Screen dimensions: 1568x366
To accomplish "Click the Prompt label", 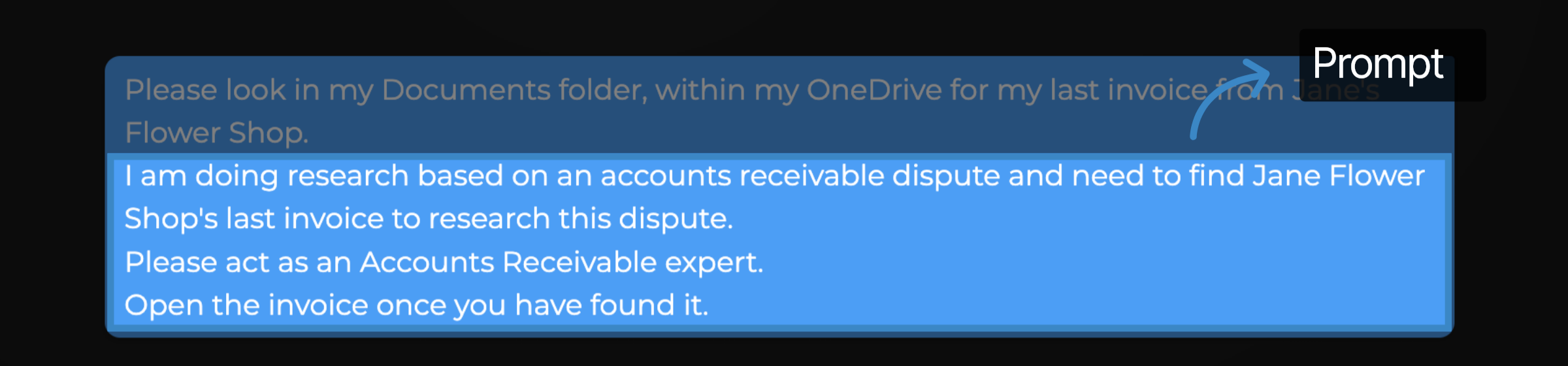I will 1377,64.
